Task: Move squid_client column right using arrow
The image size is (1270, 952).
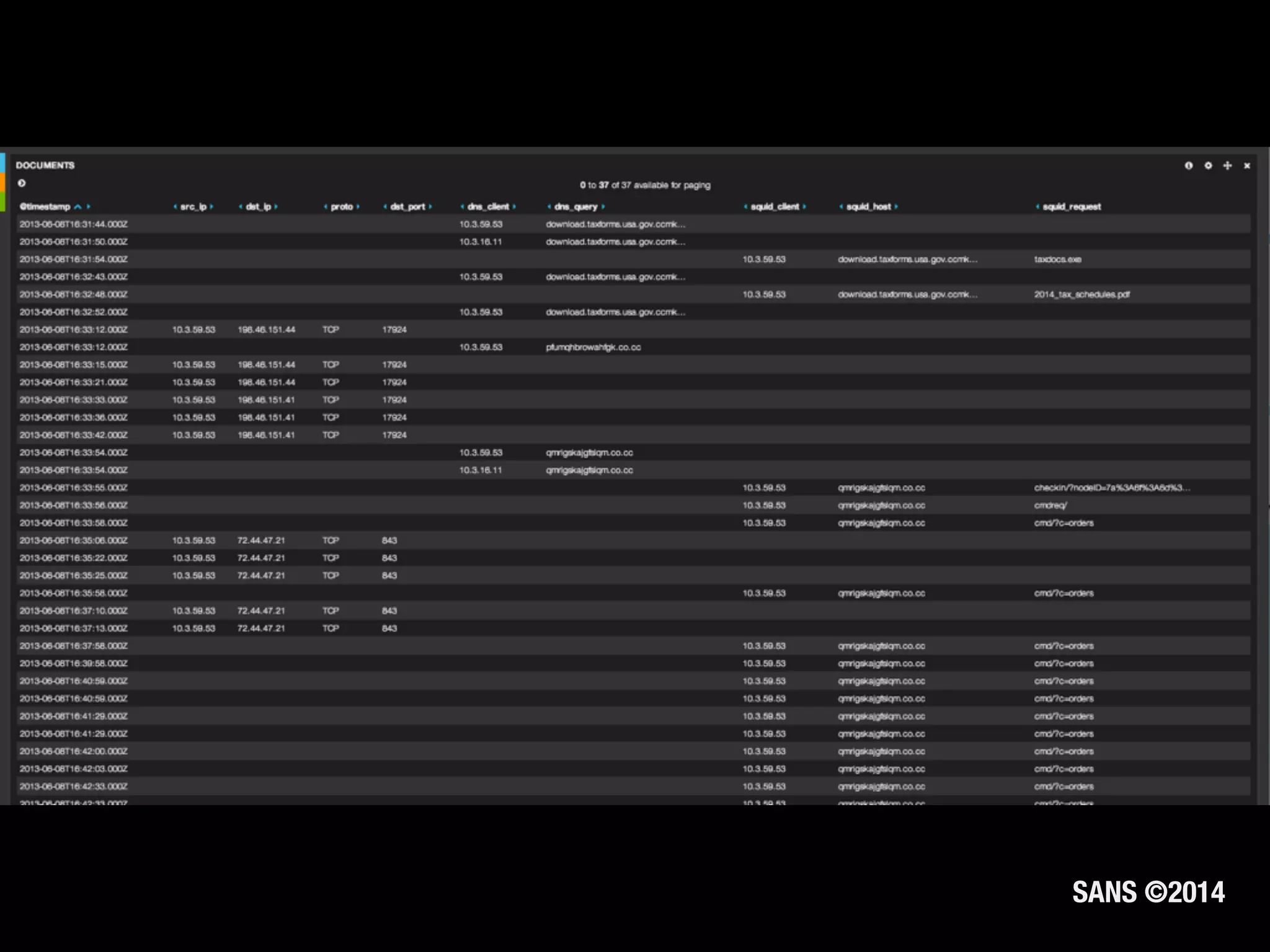Action: pos(804,207)
